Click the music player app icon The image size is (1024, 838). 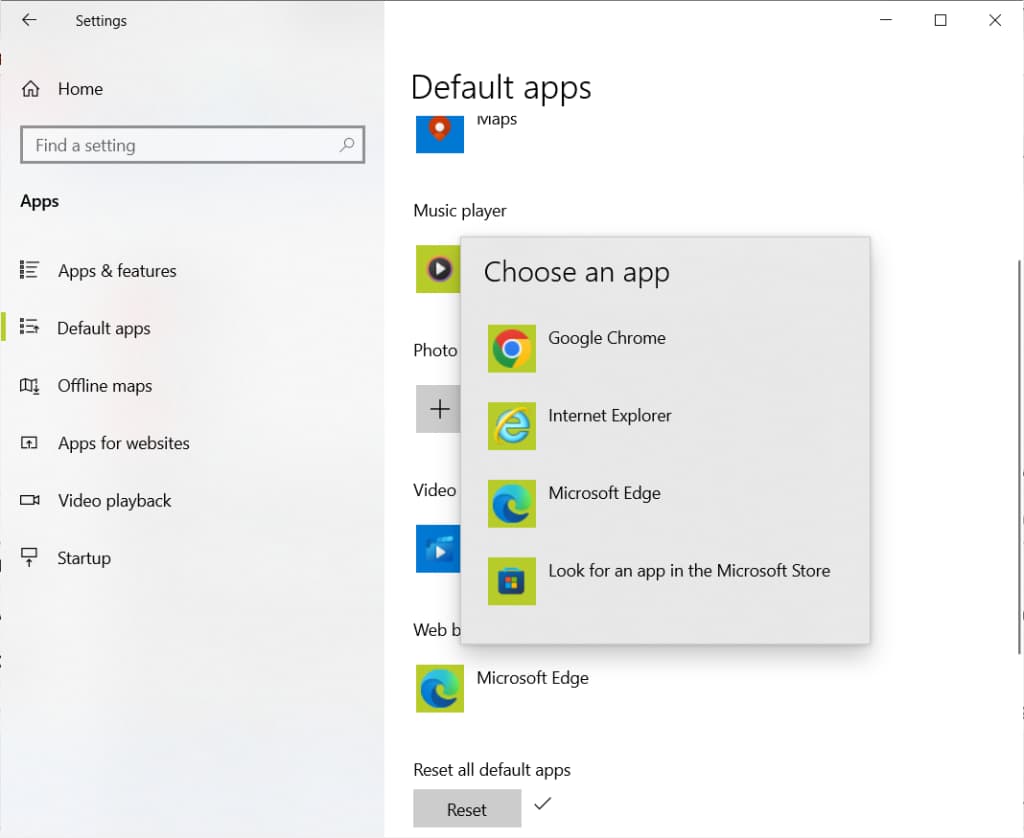(438, 269)
